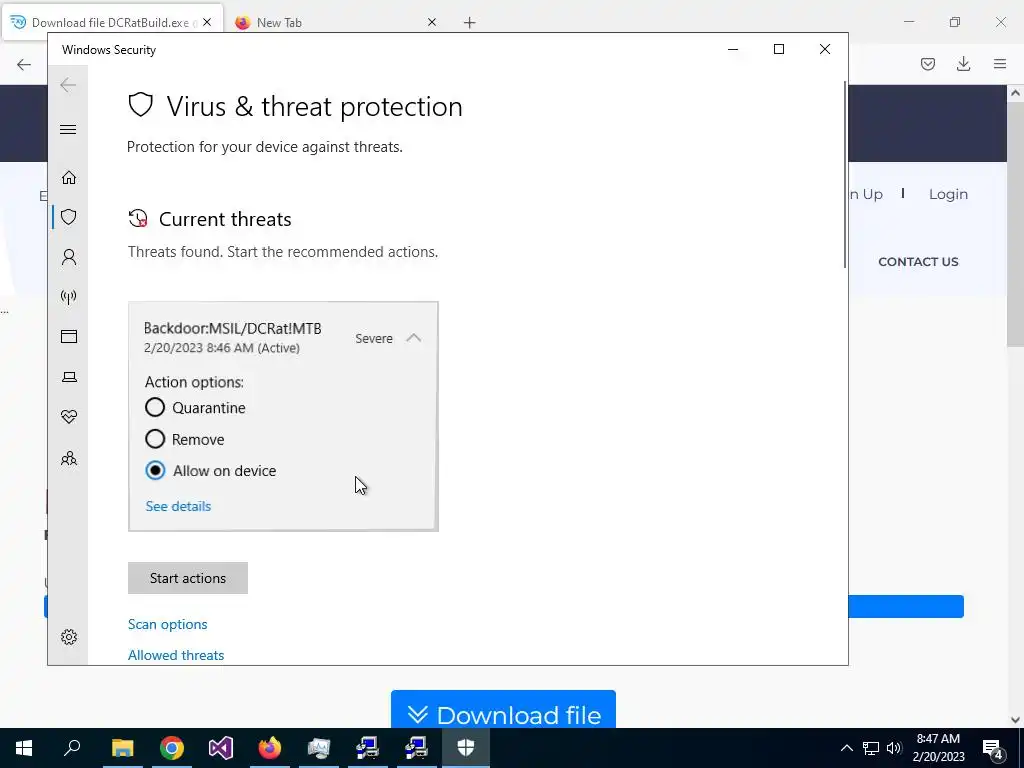Open Windows Security taskbar icon
Image resolution: width=1024 pixels, height=768 pixels.
tap(466, 748)
